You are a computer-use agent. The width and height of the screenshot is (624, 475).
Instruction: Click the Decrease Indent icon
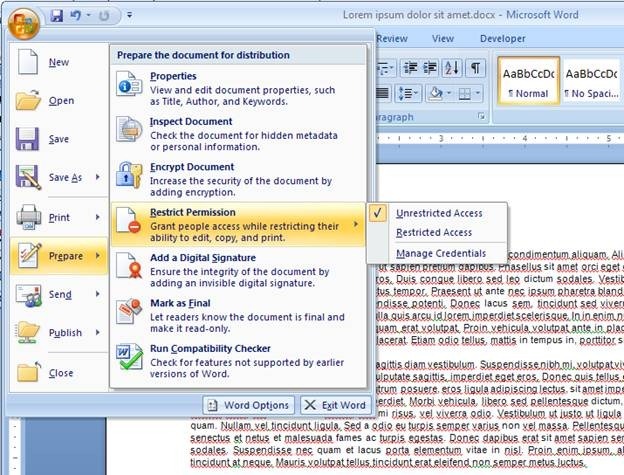[x=410, y=68]
